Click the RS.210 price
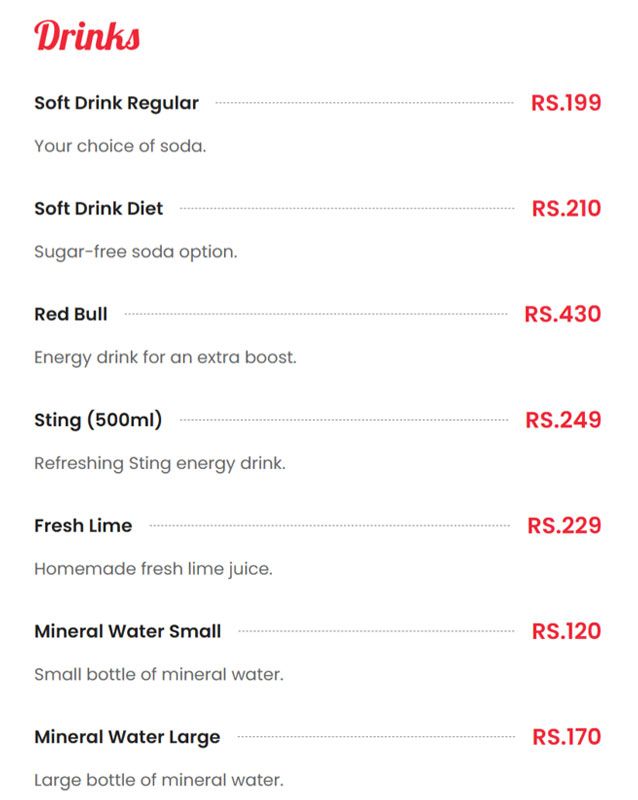 point(567,208)
